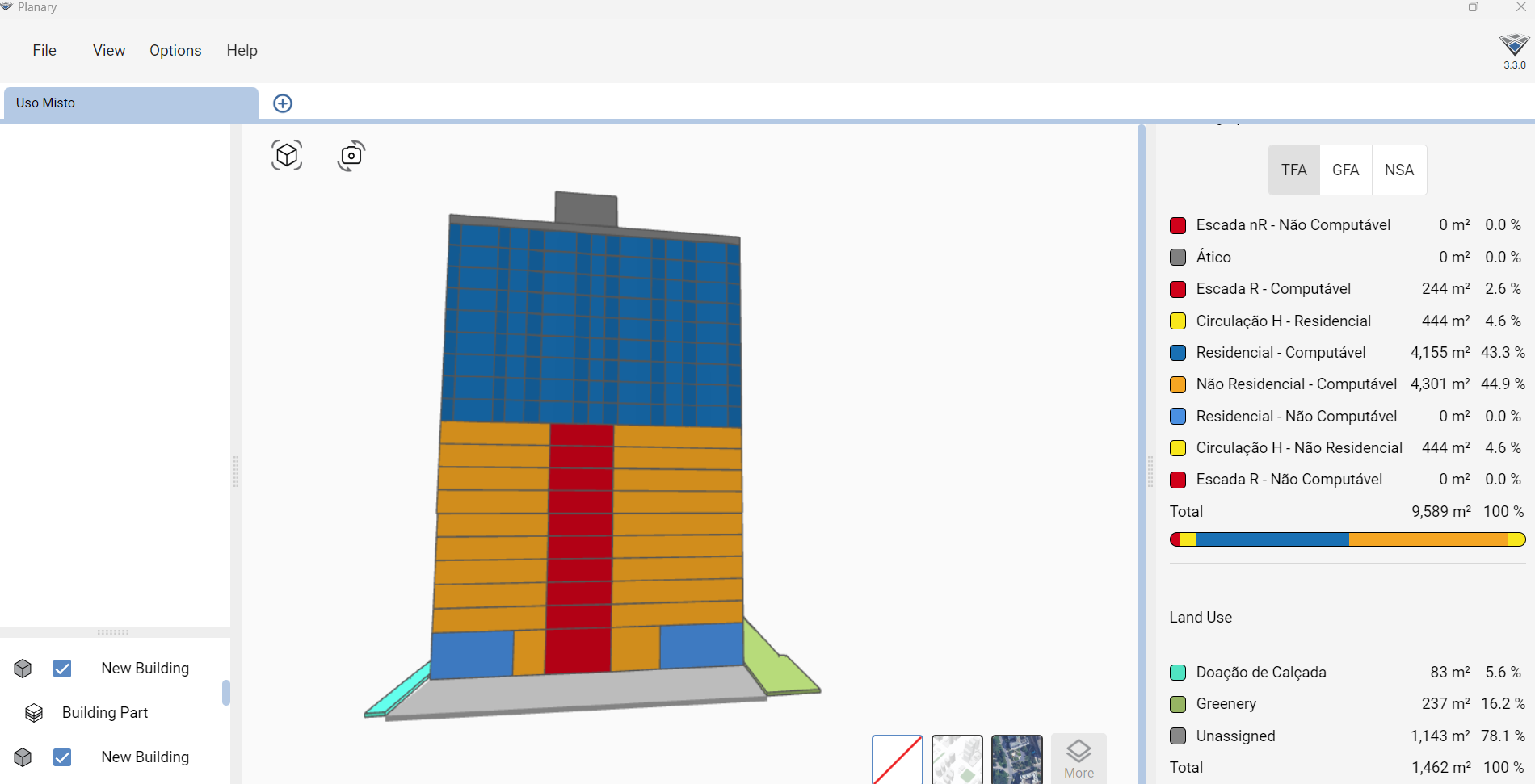This screenshot has width=1535, height=784.
Task: Toggle second New Building visibility checkbox
Action: pos(62,757)
